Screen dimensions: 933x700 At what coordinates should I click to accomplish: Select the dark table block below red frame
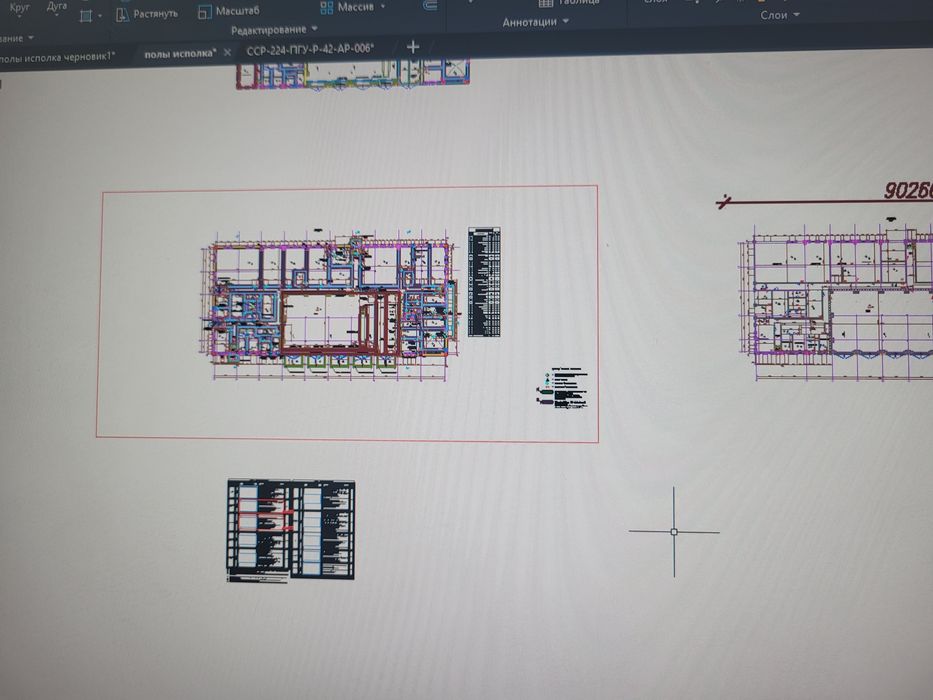(x=290, y=530)
